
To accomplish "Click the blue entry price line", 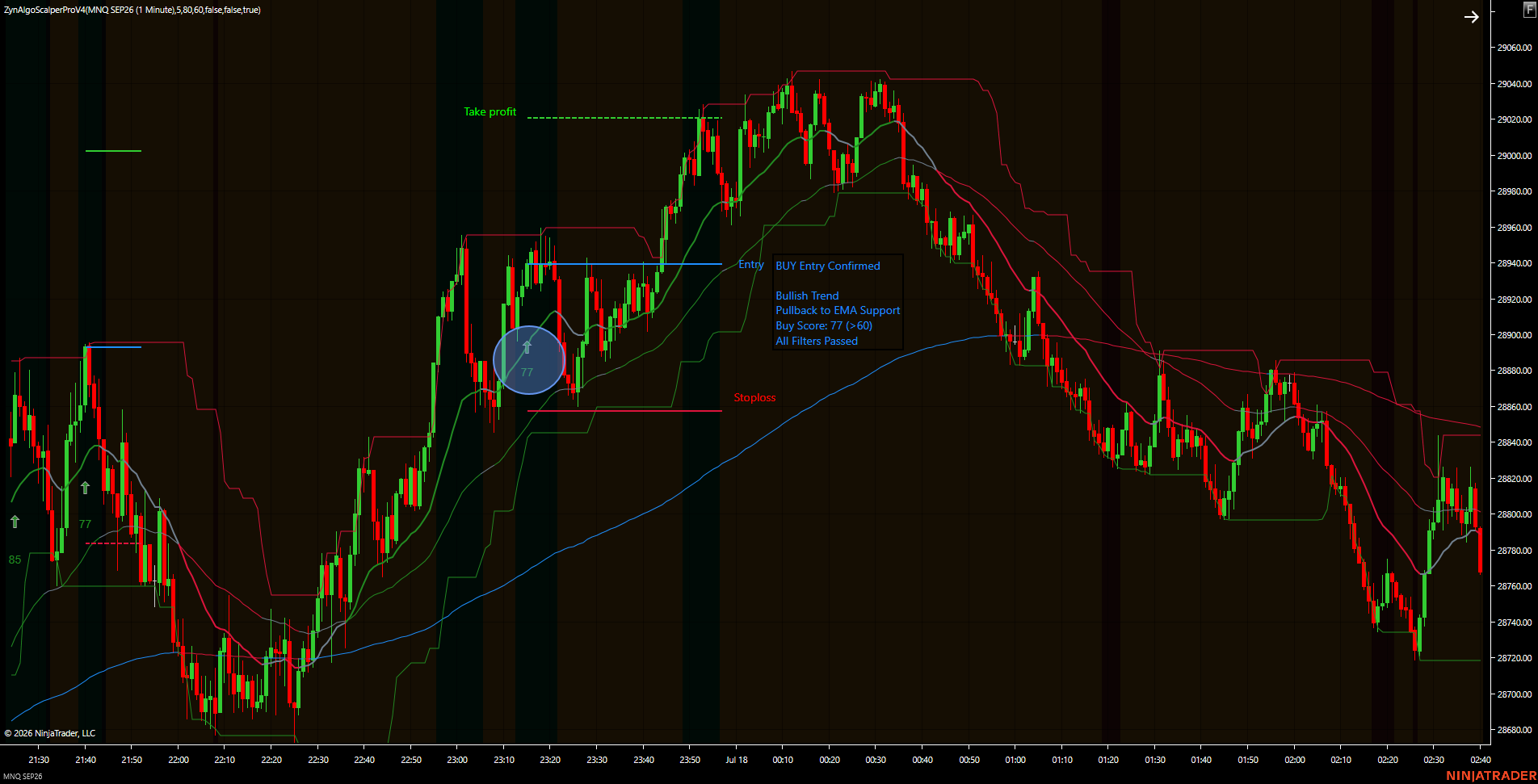I will pyautogui.click(x=624, y=264).
